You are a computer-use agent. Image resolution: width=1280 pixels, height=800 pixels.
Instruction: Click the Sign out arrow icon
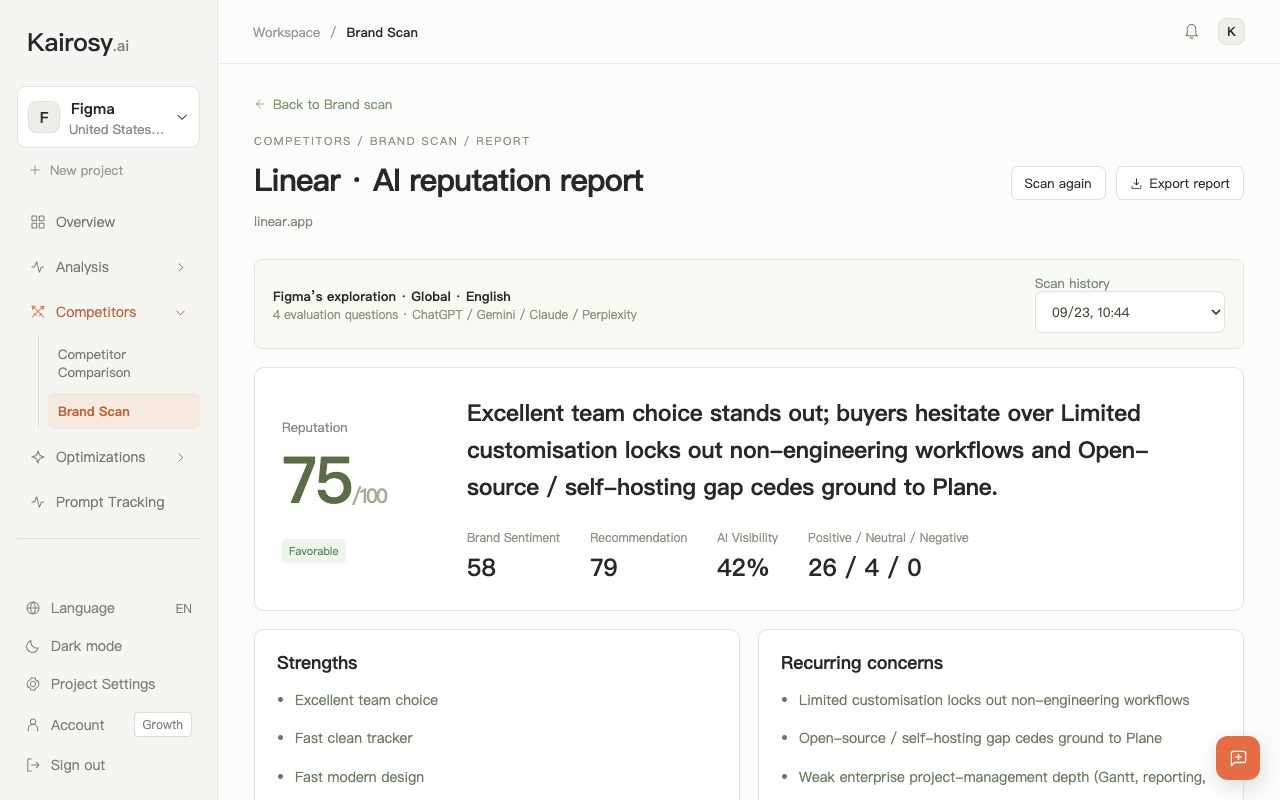tap(33, 765)
